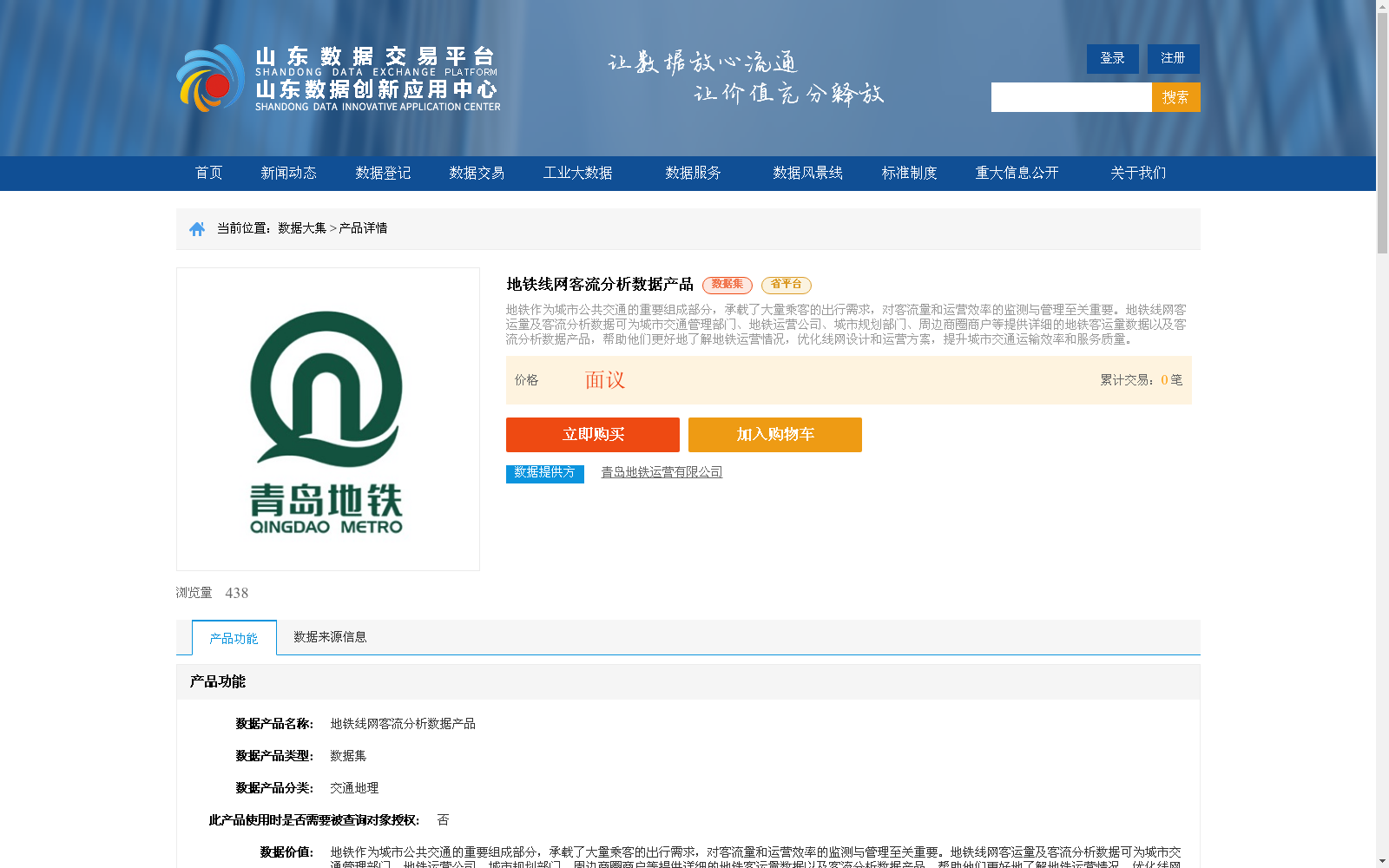Open the 首页 menu item

208,173
